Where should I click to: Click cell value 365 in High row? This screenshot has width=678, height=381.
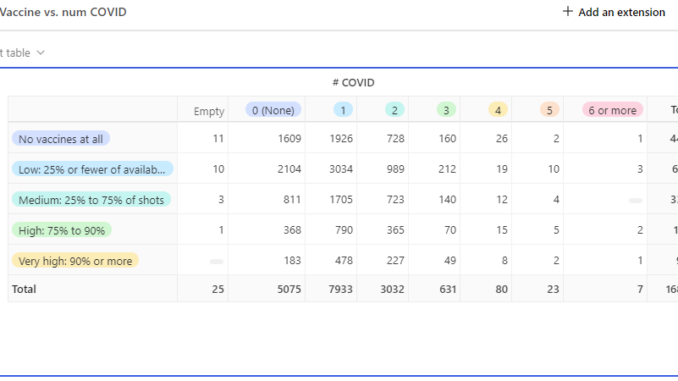pos(396,230)
